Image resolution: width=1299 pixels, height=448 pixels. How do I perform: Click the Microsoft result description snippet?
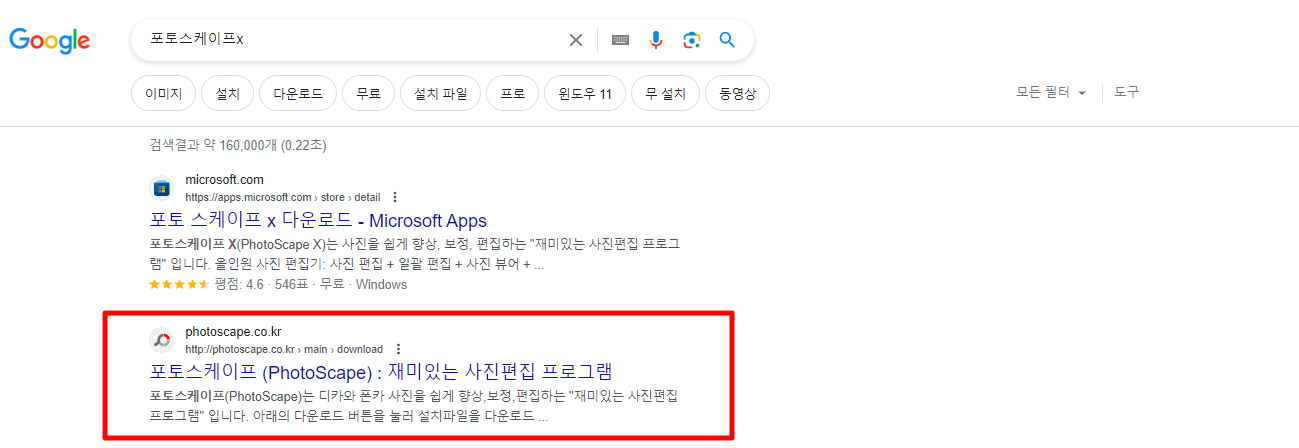coord(414,255)
